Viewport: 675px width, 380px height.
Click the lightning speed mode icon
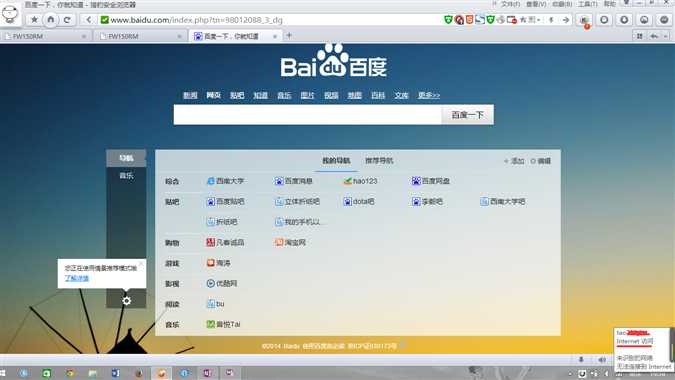coord(551,20)
